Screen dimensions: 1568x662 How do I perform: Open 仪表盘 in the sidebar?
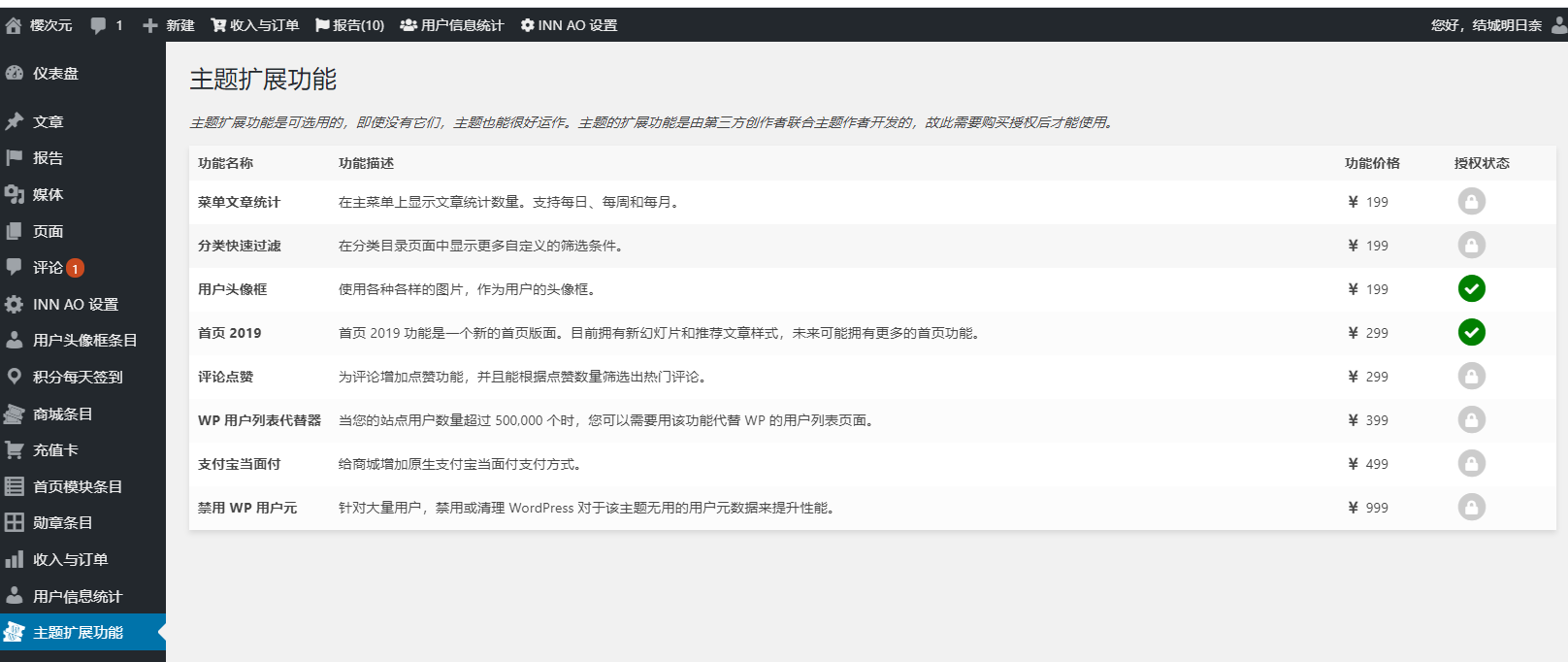coord(55,74)
